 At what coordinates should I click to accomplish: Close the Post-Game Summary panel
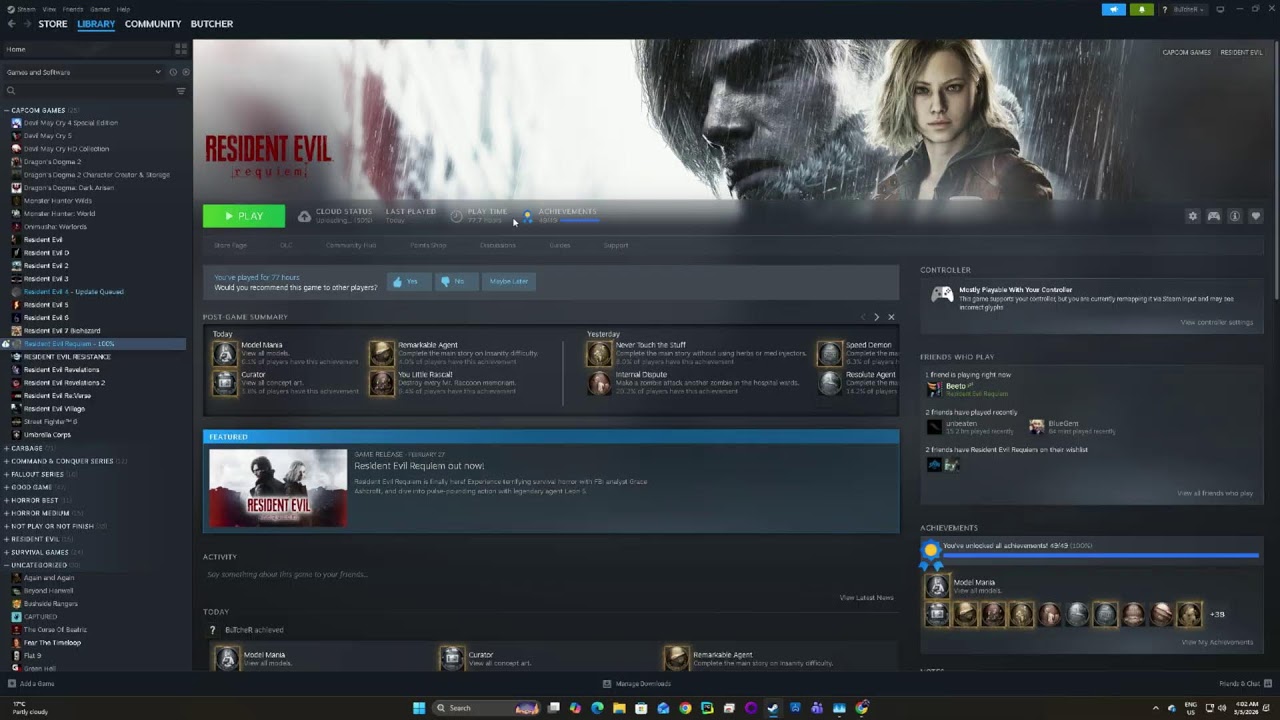(x=891, y=317)
